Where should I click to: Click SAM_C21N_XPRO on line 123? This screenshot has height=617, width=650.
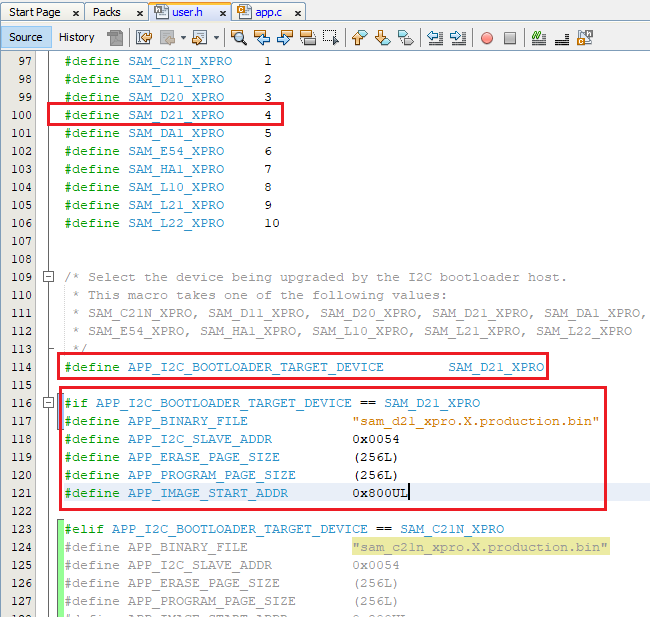tap(452, 529)
